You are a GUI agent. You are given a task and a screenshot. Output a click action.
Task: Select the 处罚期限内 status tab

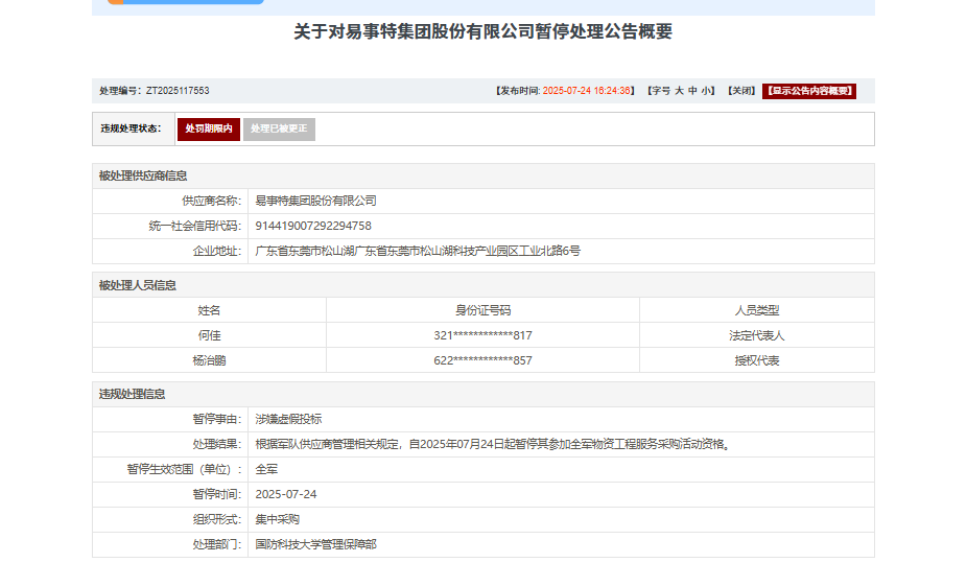click(209, 129)
